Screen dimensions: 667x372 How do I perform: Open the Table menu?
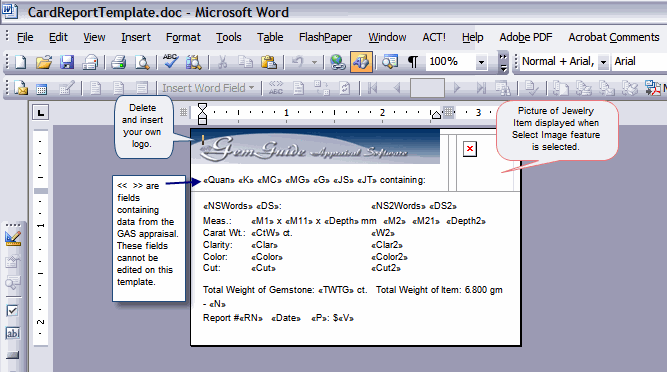(x=270, y=37)
